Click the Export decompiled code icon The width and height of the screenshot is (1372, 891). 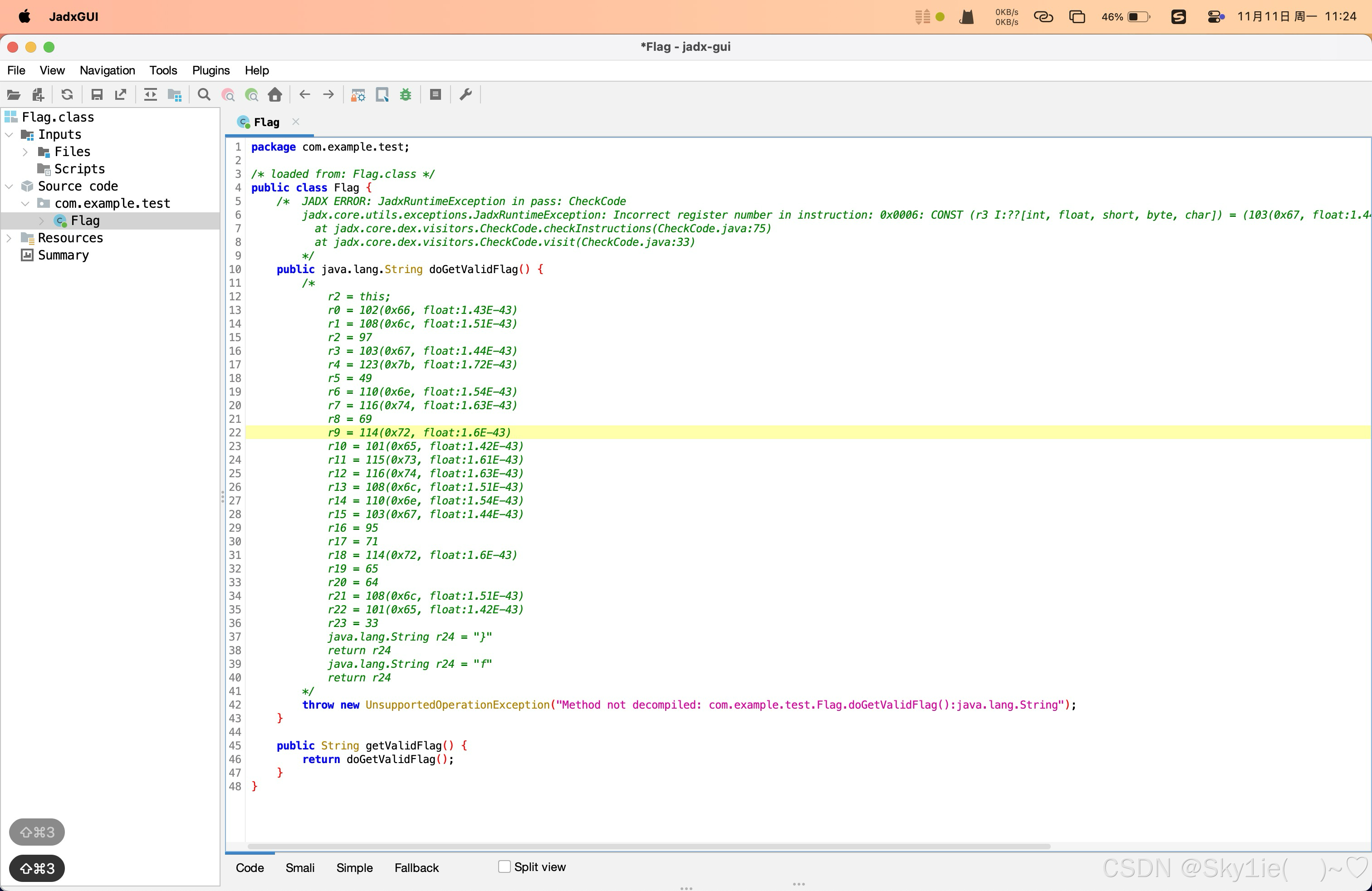click(x=121, y=94)
